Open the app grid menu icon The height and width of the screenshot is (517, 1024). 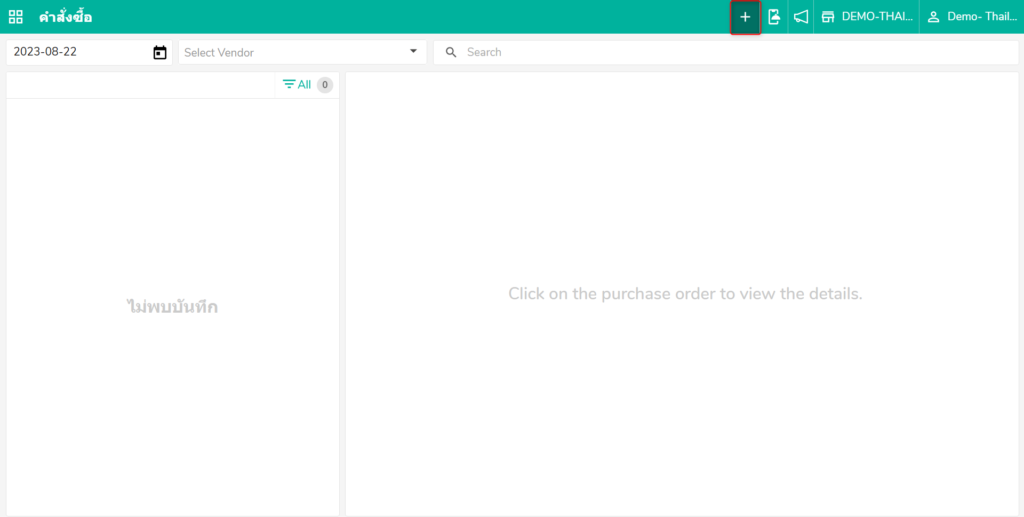(x=15, y=17)
